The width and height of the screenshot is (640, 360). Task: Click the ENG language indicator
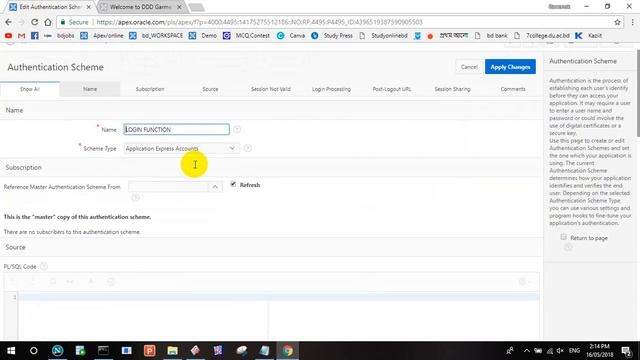[574, 351]
